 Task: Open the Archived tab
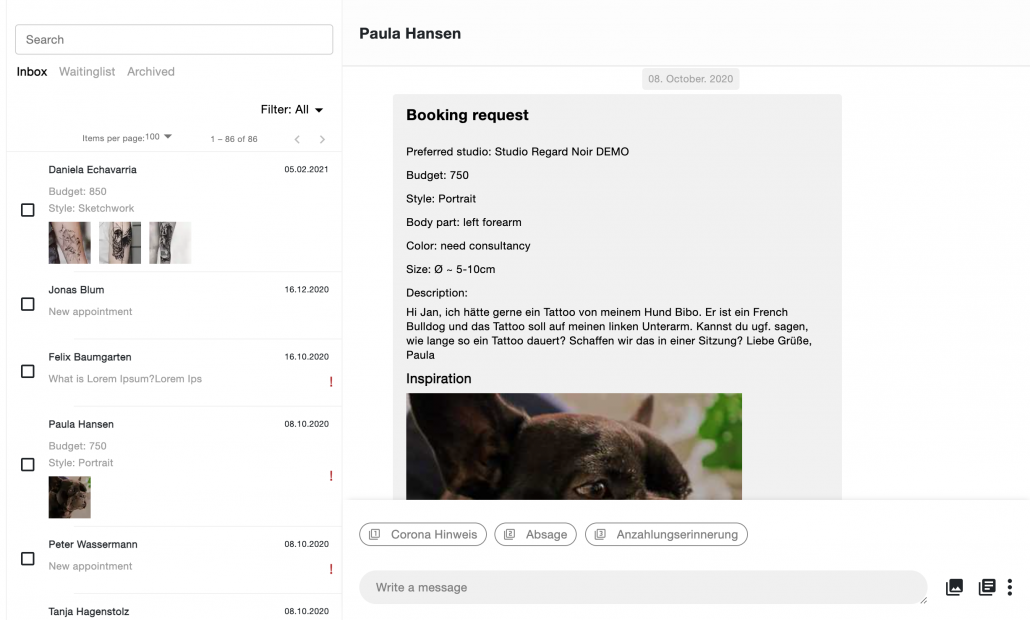(x=151, y=72)
